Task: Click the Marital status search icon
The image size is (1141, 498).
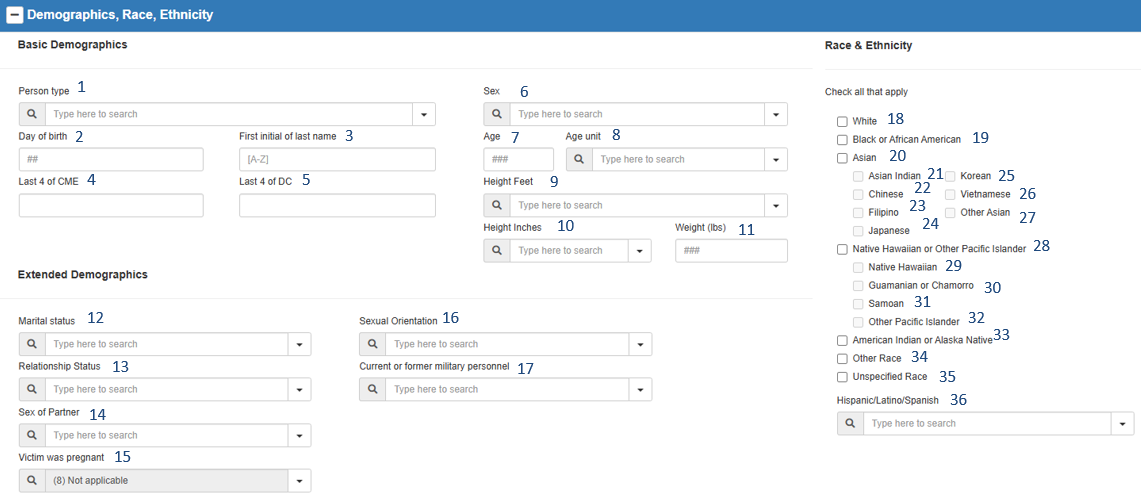Action: pyautogui.click(x=31, y=344)
